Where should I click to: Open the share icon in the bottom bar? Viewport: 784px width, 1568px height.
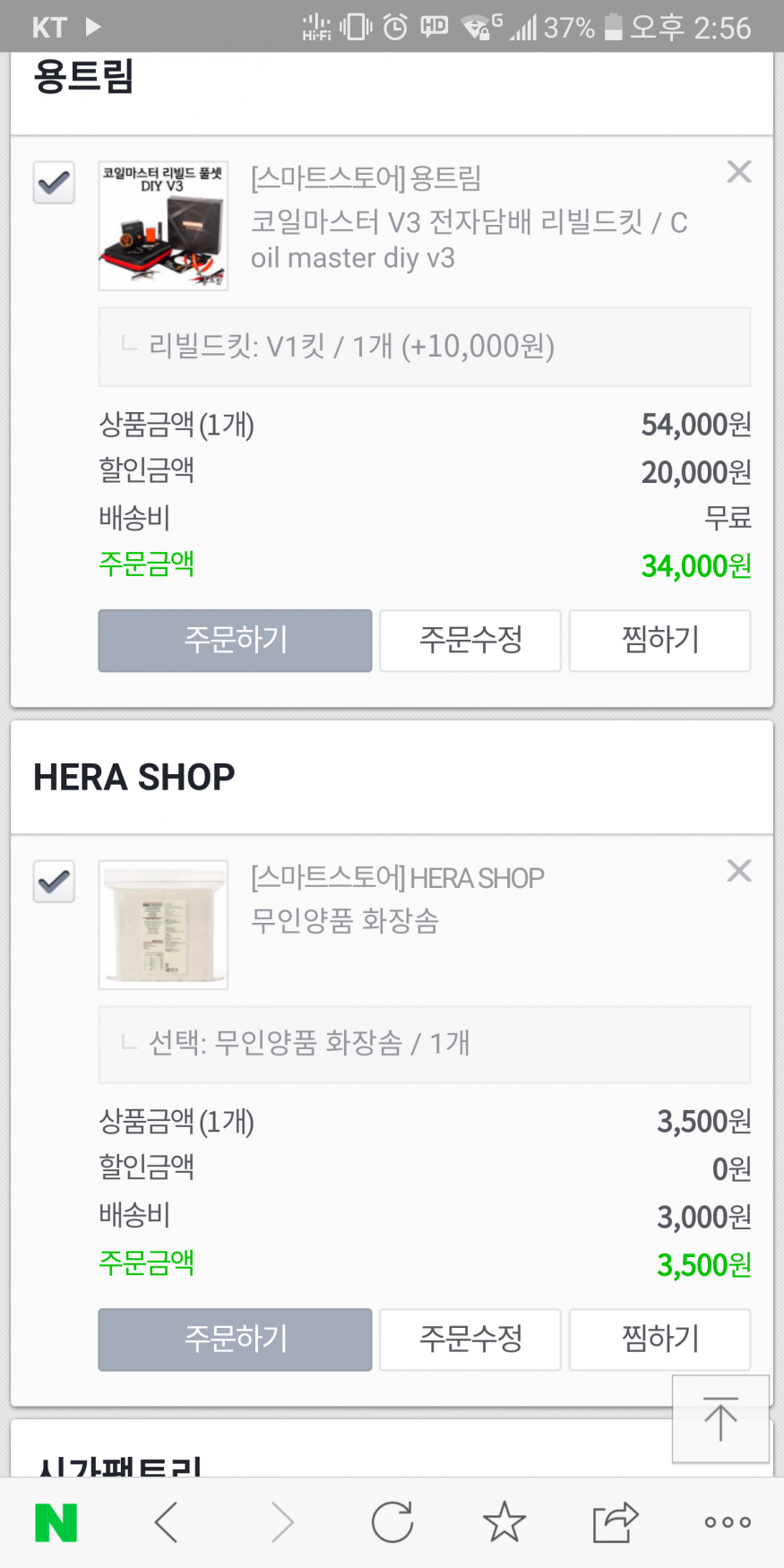(x=615, y=1522)
